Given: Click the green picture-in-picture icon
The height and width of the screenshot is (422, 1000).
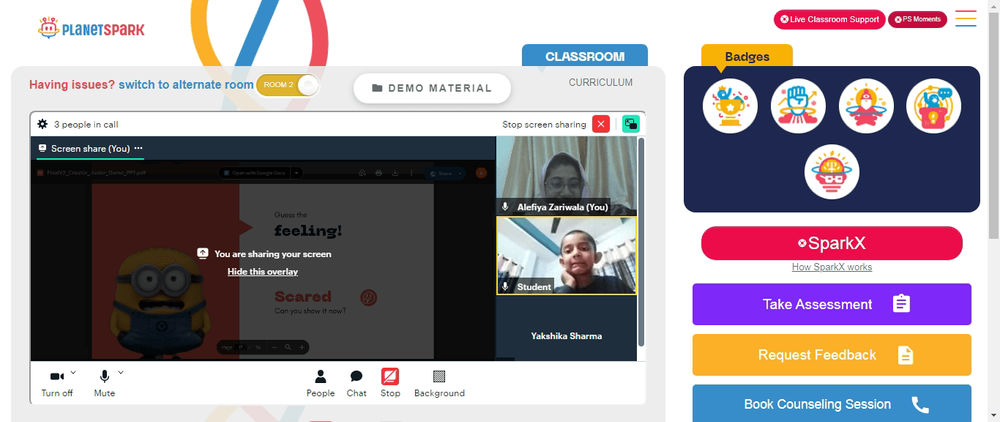Looking at the screenshot, I should [x=631, y=124].
